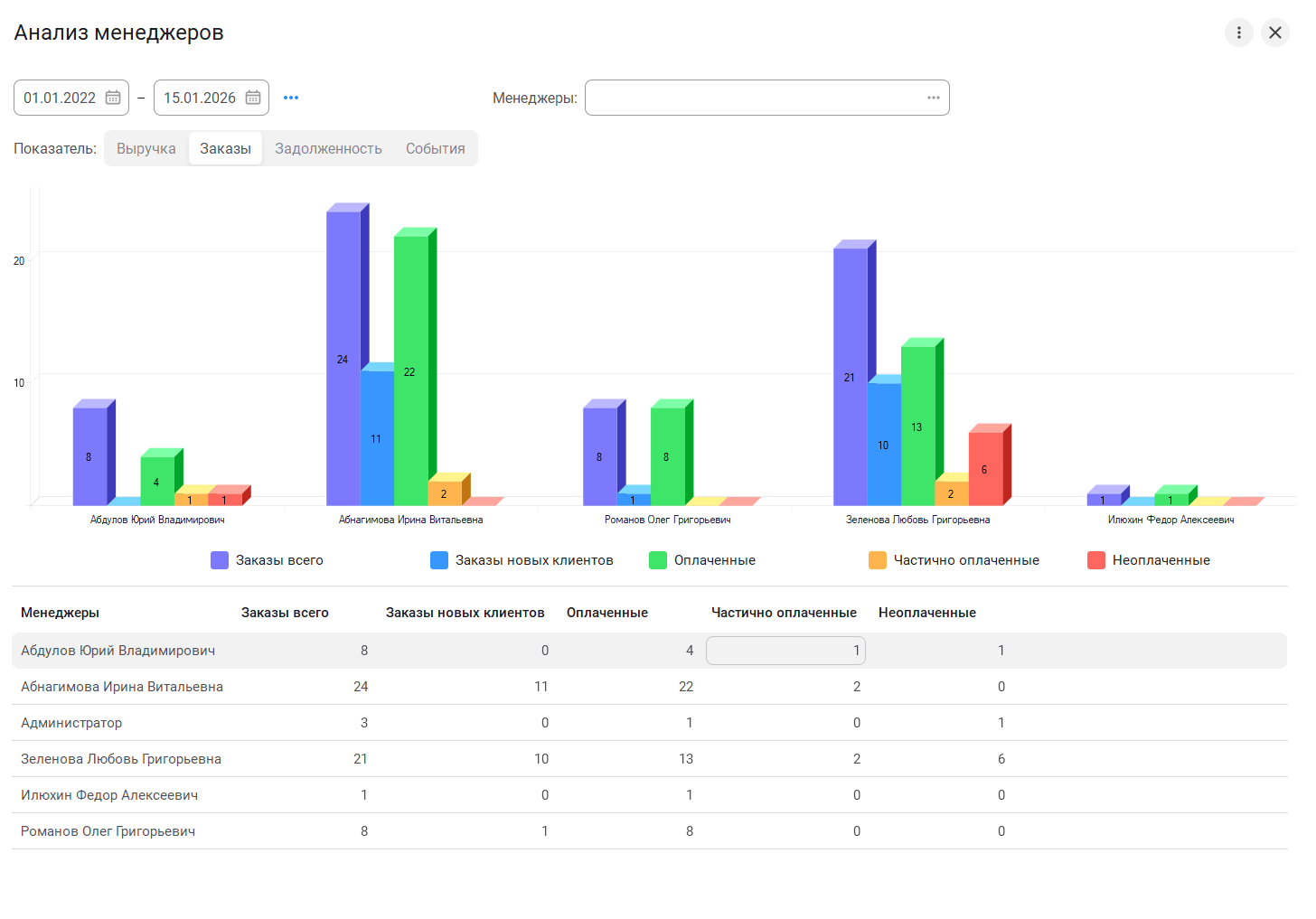Click the start date field 01.01.2022

click(60, 98)
